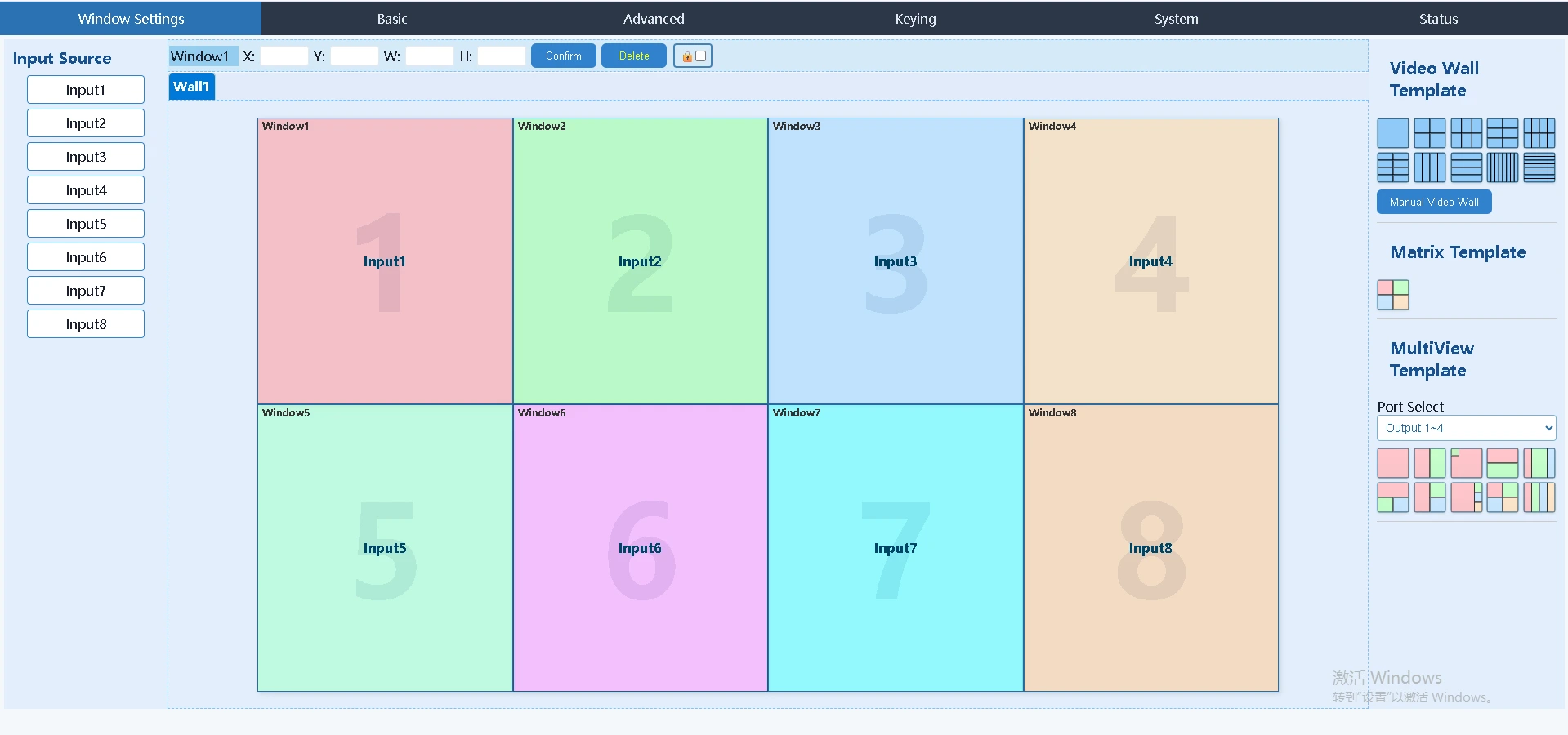Viewport: 1568px width, 735px height.
Task: Switch to the Advanced tab
Action: tap(654, 19)
